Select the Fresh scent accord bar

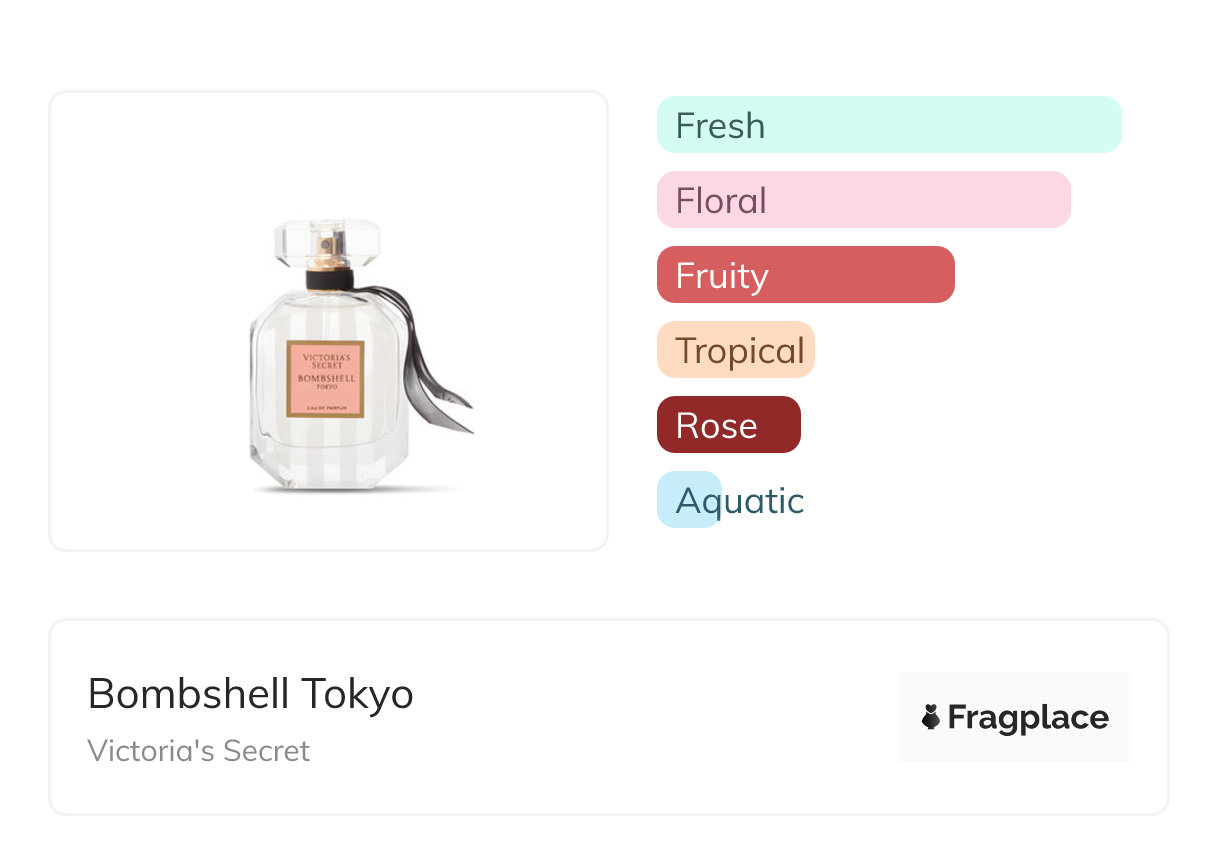(889, 125)
